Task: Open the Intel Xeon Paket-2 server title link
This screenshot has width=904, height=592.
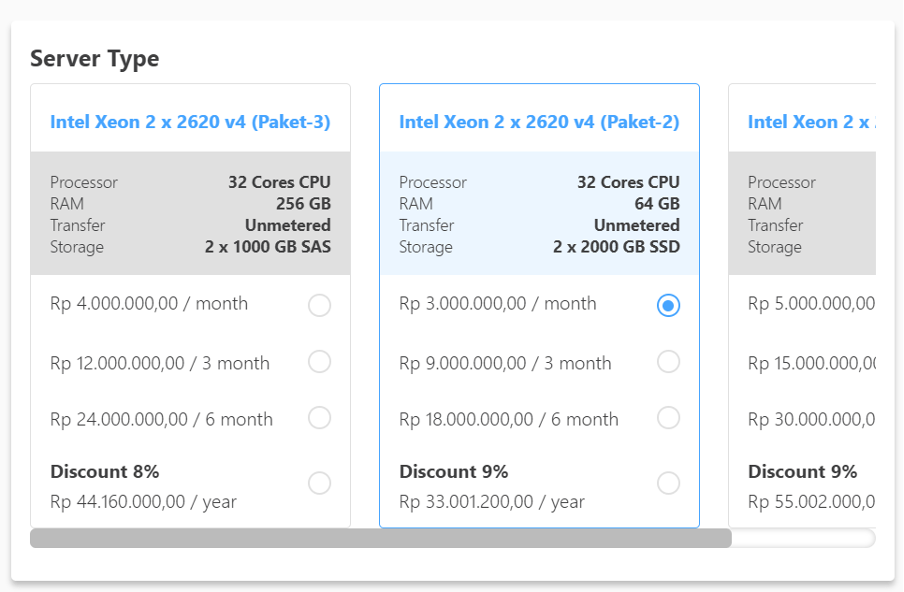Action: coord(539,121)
